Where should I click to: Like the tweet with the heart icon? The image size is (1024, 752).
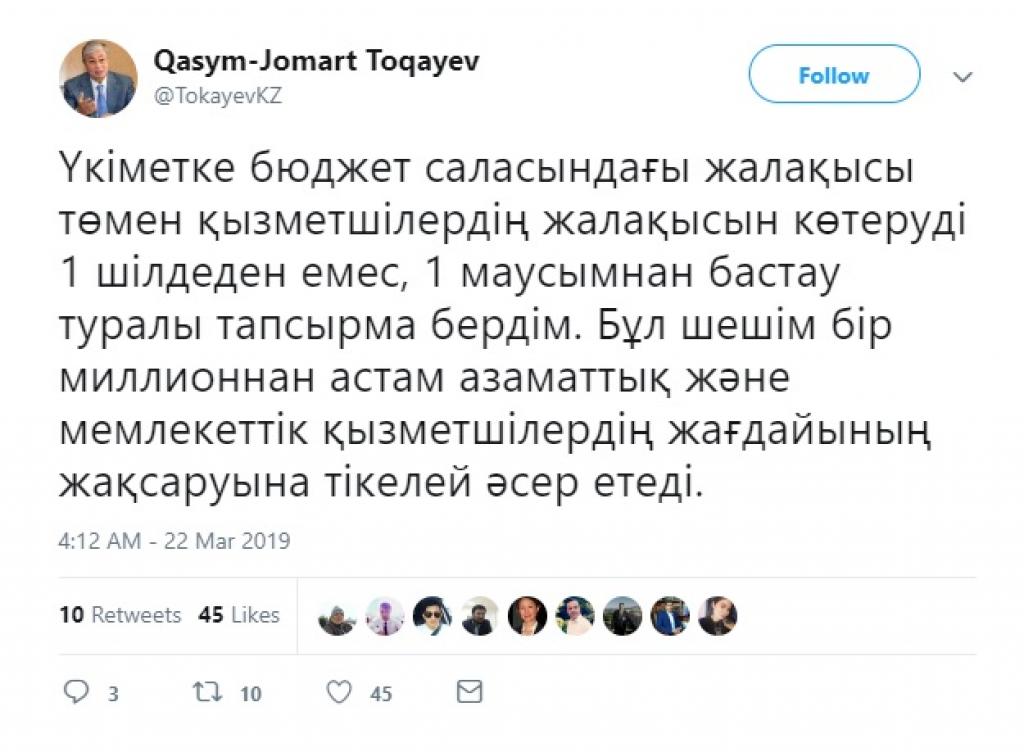pos(341,692)
